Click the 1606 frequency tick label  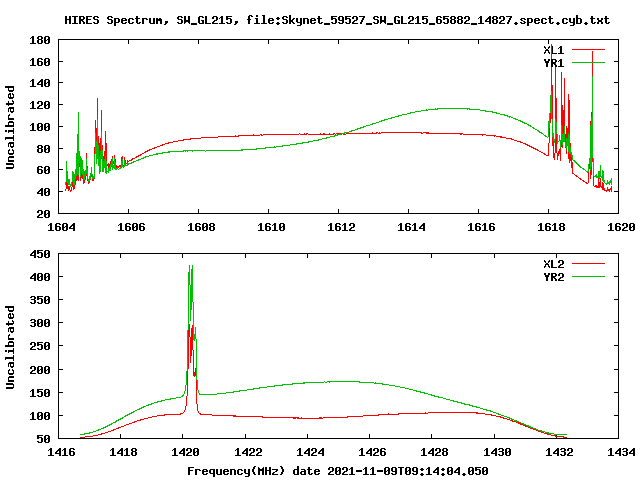(x=131, y=227)
